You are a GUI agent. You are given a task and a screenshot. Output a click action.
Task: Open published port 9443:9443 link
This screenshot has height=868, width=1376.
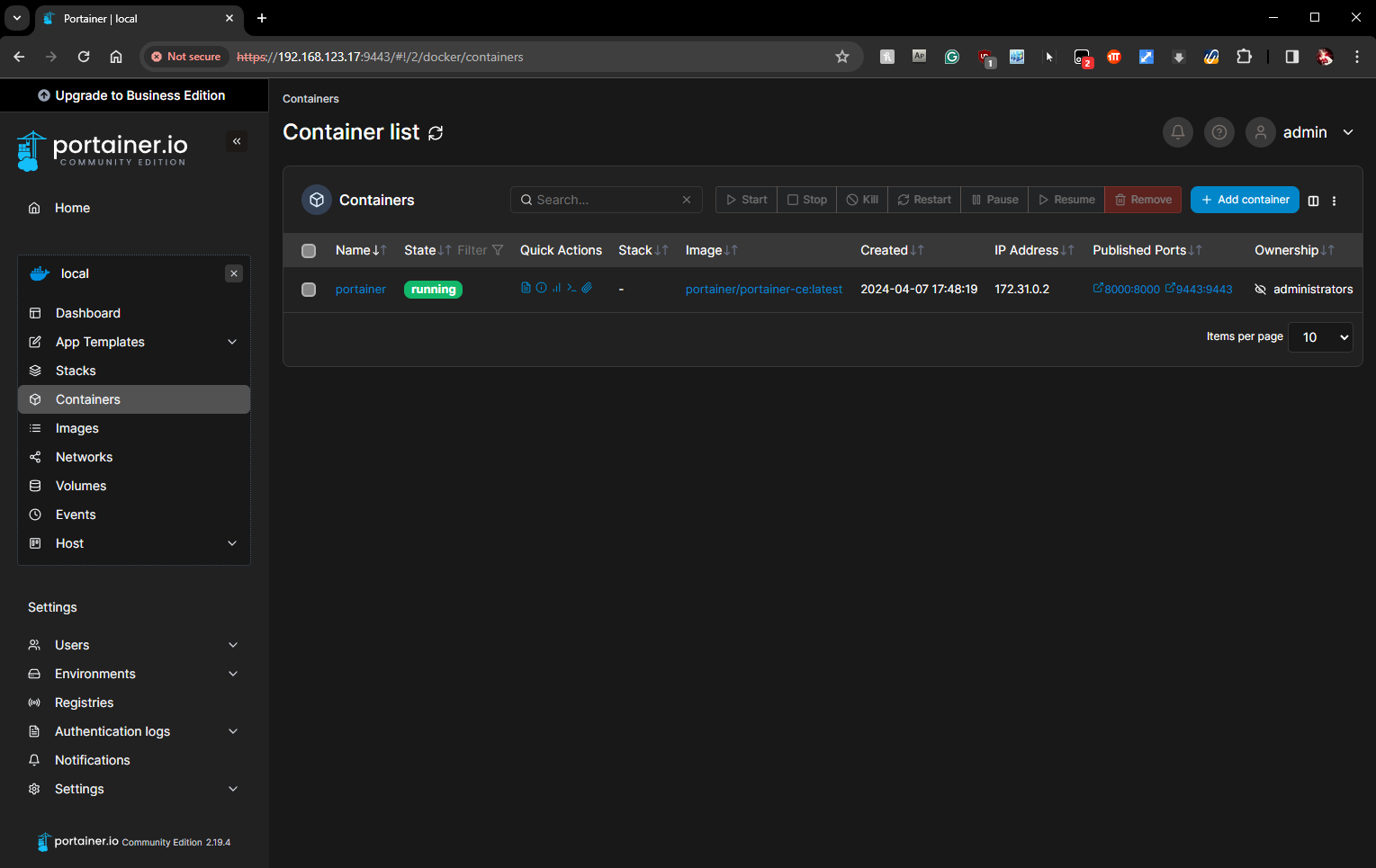(x=1199, y=290)
